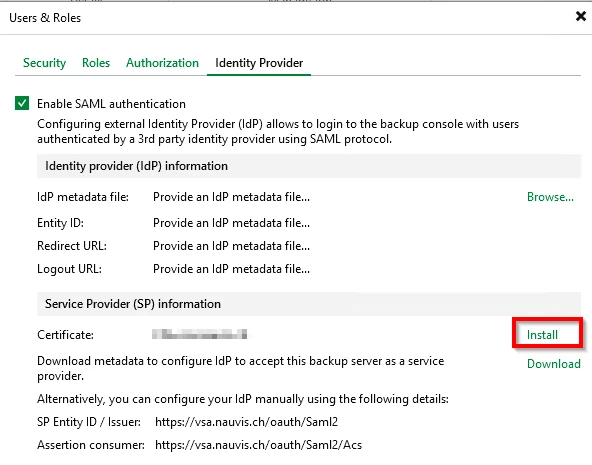This screenshot has height=465, width=592.
Task: Go to the Authorization tab
Action: pyautogui.click(x=162, y=63)
